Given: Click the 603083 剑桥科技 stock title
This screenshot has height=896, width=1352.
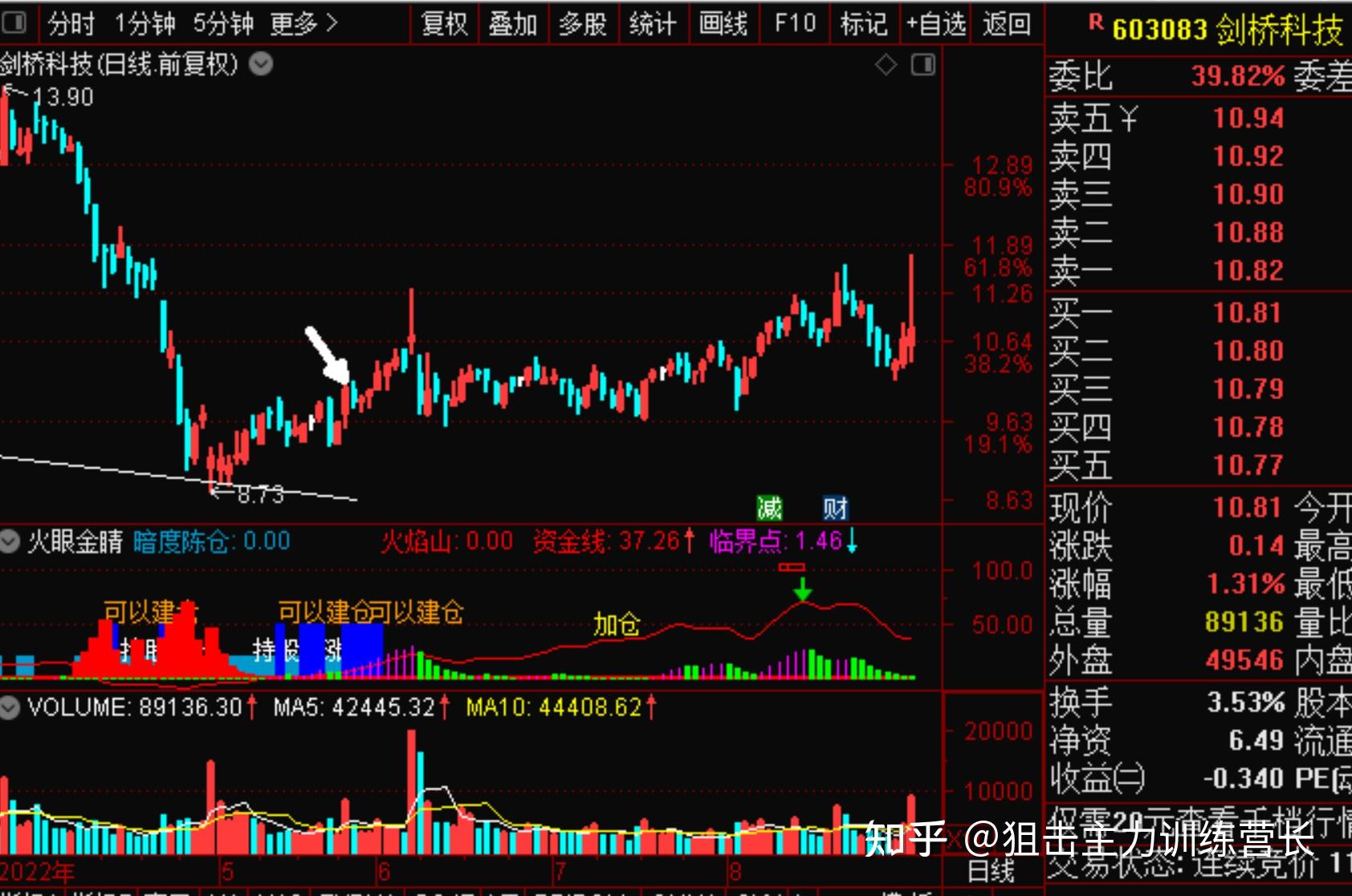Looking at the screenshot, I should (x=1228, y=30).
